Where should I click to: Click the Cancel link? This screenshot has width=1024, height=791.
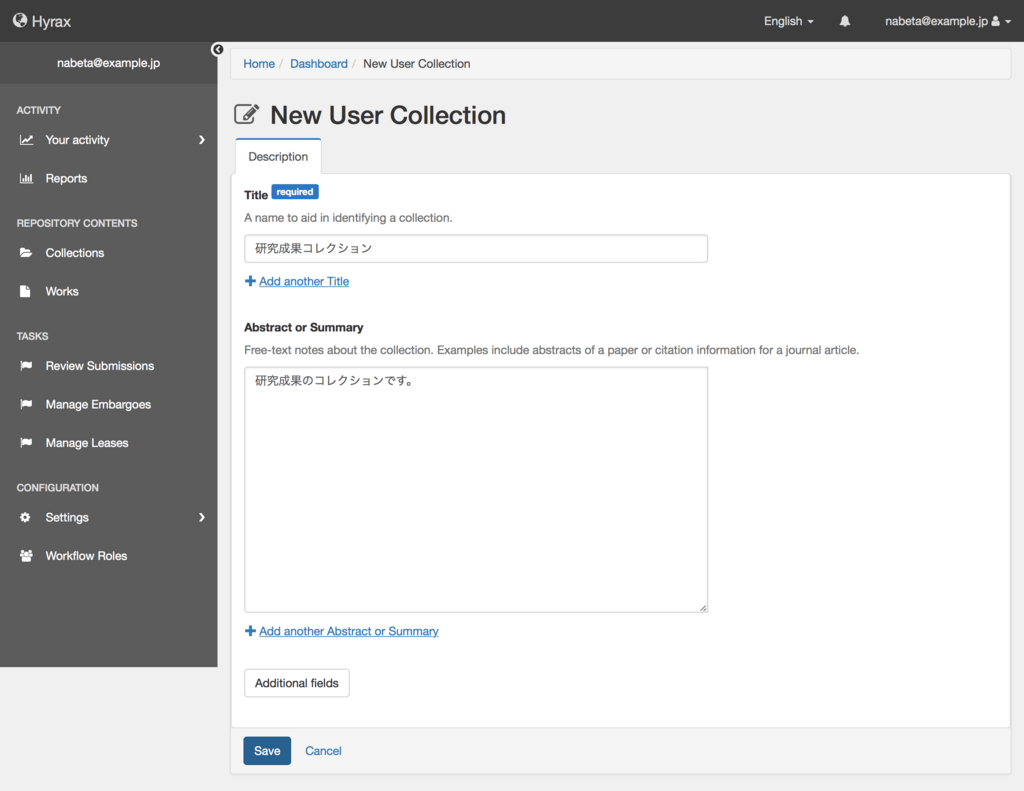pyautogui.click(x=323, y=751)
